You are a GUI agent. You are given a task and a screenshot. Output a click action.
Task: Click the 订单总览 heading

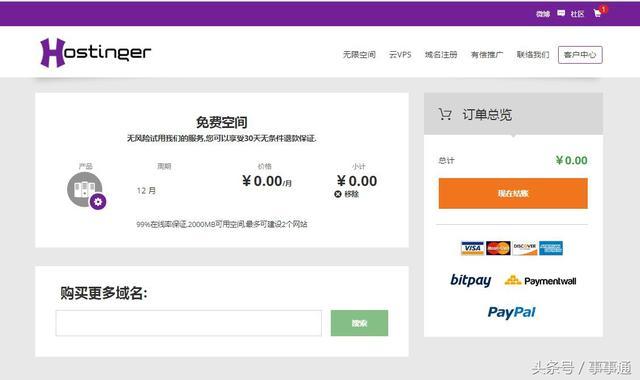pyautogui.click(x=487, y=115)
